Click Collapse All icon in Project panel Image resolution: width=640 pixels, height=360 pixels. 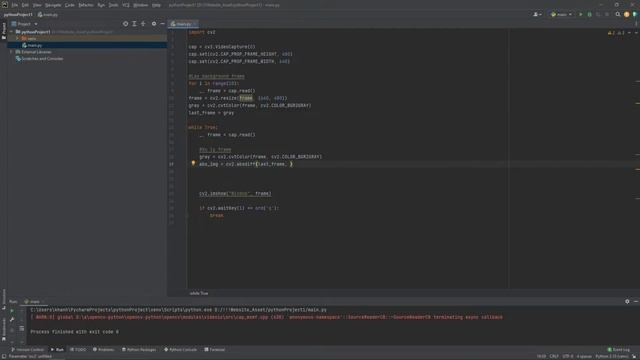click(x=143, y=24)
